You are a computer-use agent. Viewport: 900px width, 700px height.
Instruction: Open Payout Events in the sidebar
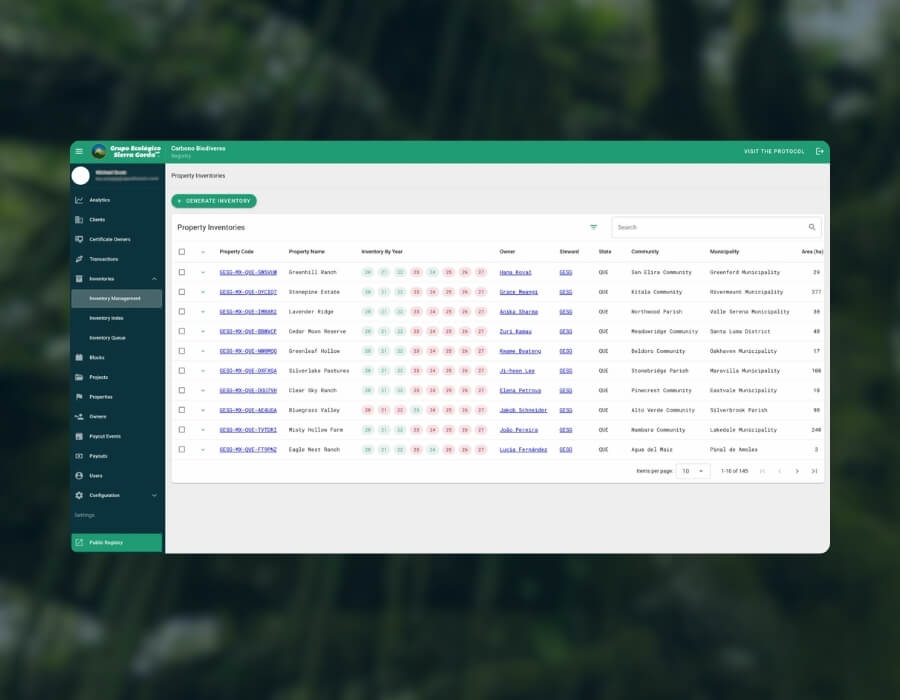pos(117,436)
